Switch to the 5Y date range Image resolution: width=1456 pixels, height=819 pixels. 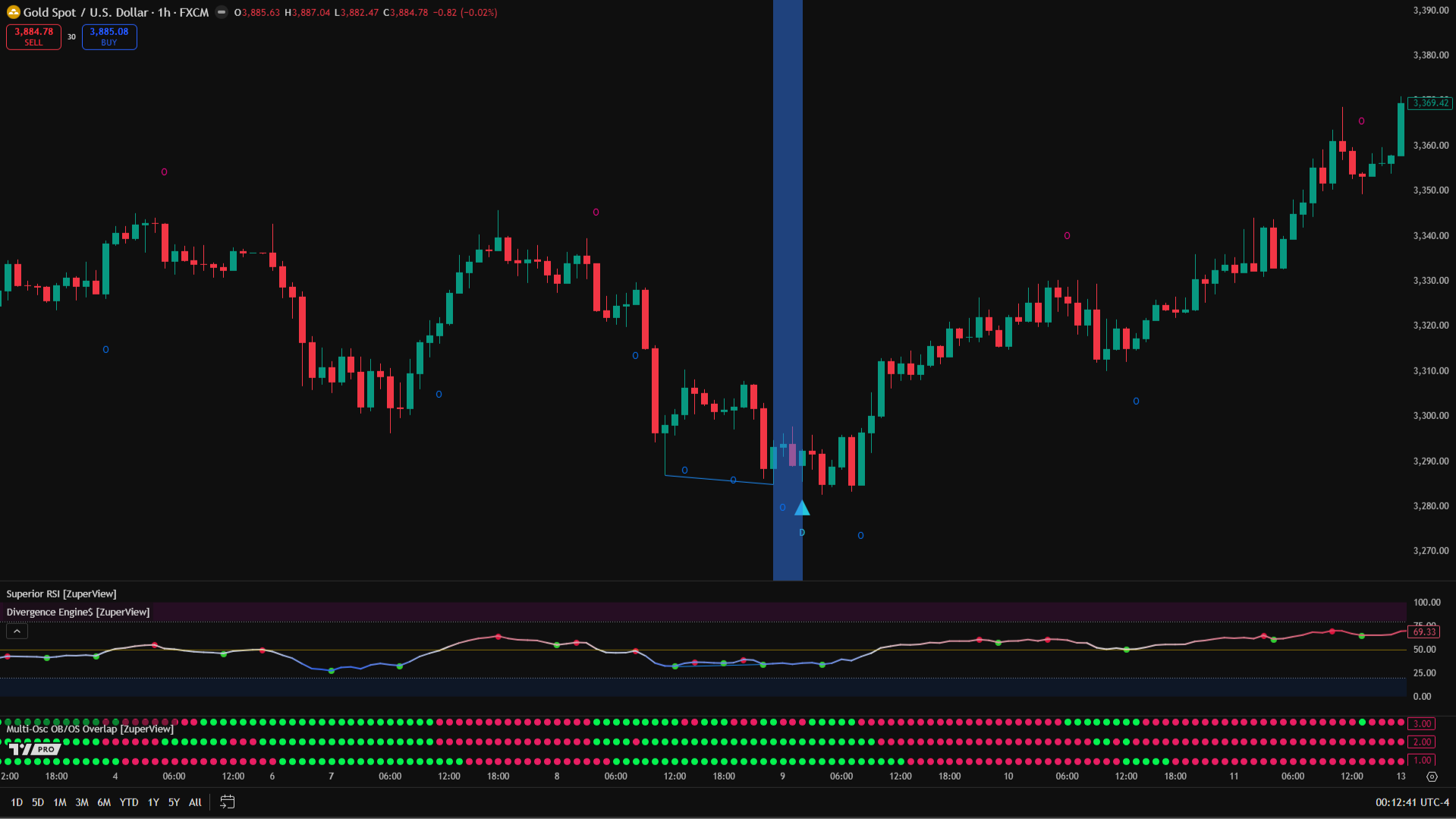(174, 802)
